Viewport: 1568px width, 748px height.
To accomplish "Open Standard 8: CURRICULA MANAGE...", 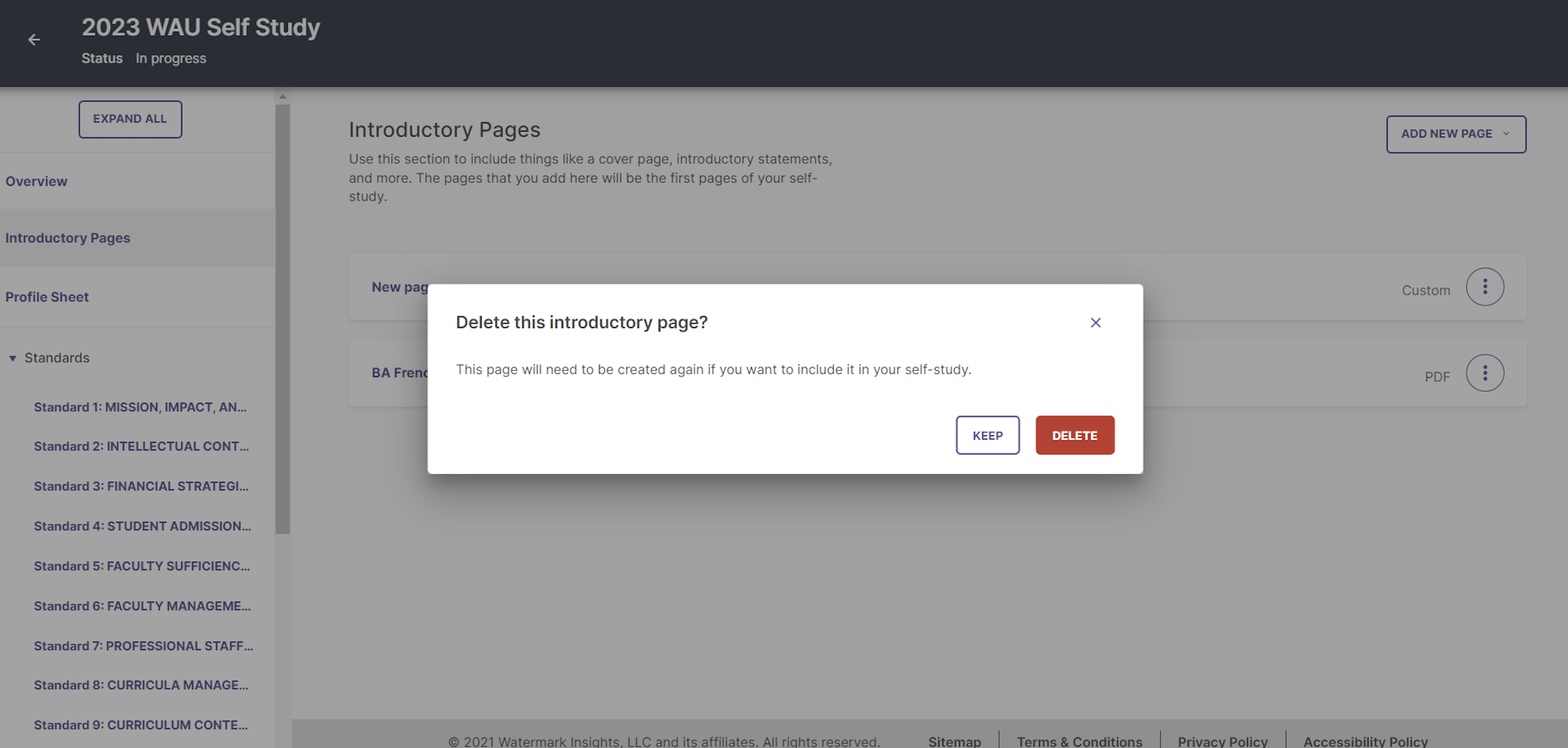I will coord(141,685).
